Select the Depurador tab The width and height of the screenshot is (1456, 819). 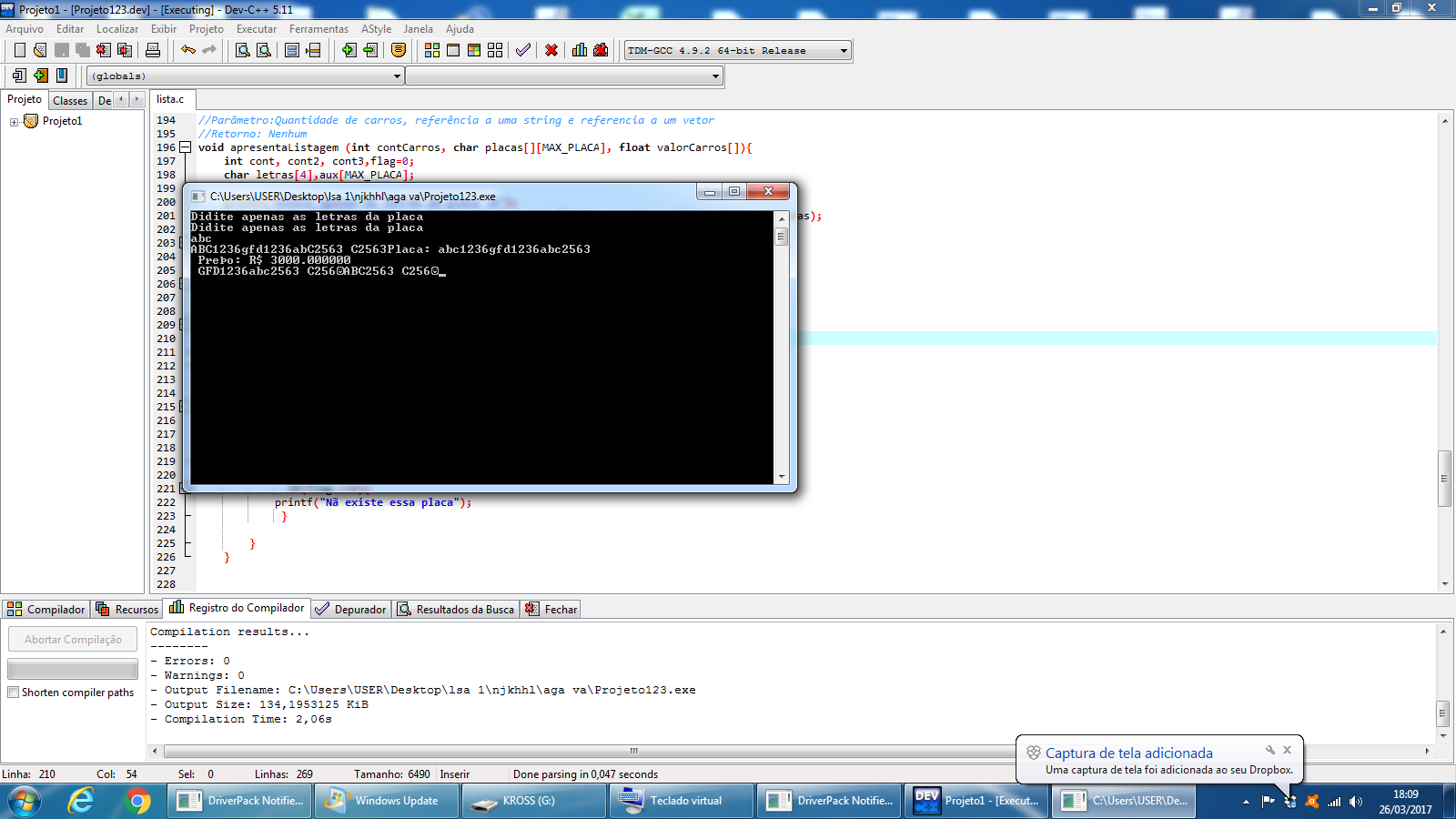351,609
